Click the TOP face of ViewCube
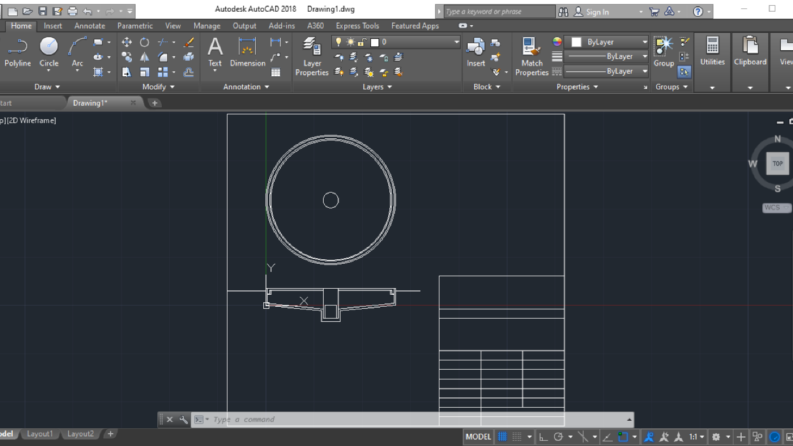 pyautogui.click(x=777, y=163)
